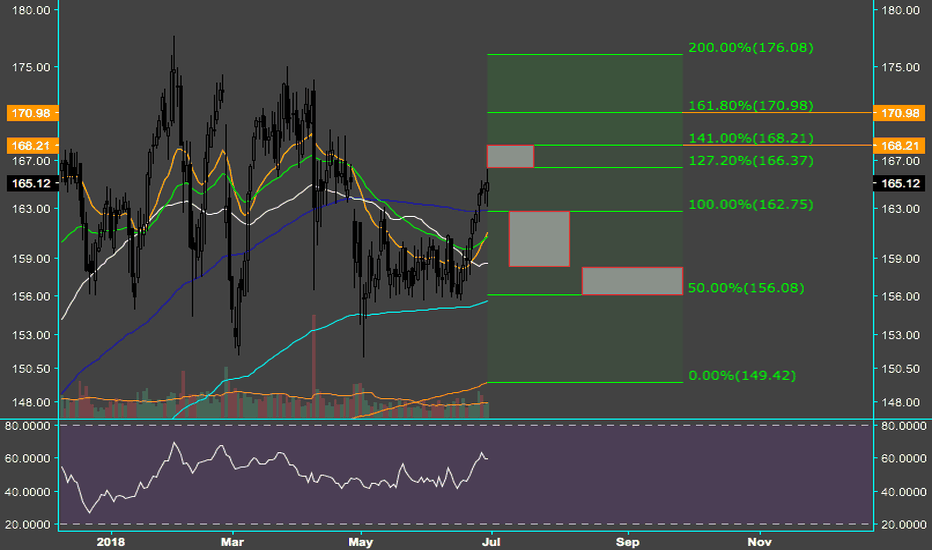Click the 40.0000 RSI level on left axis
Image resolution: width=932 pixels, height=550 pixels.
click(29, 492)
